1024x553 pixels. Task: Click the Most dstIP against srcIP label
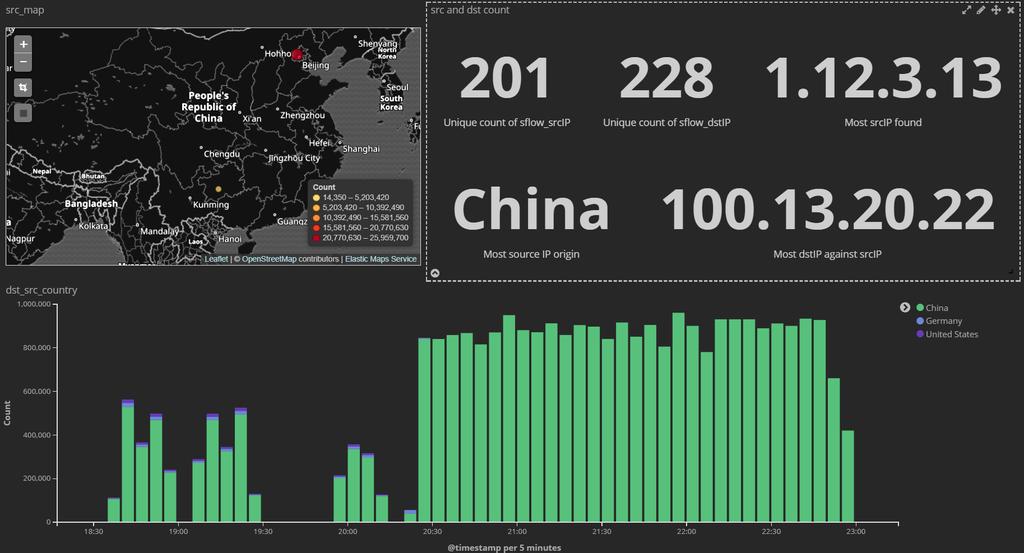tap(827, 254)
